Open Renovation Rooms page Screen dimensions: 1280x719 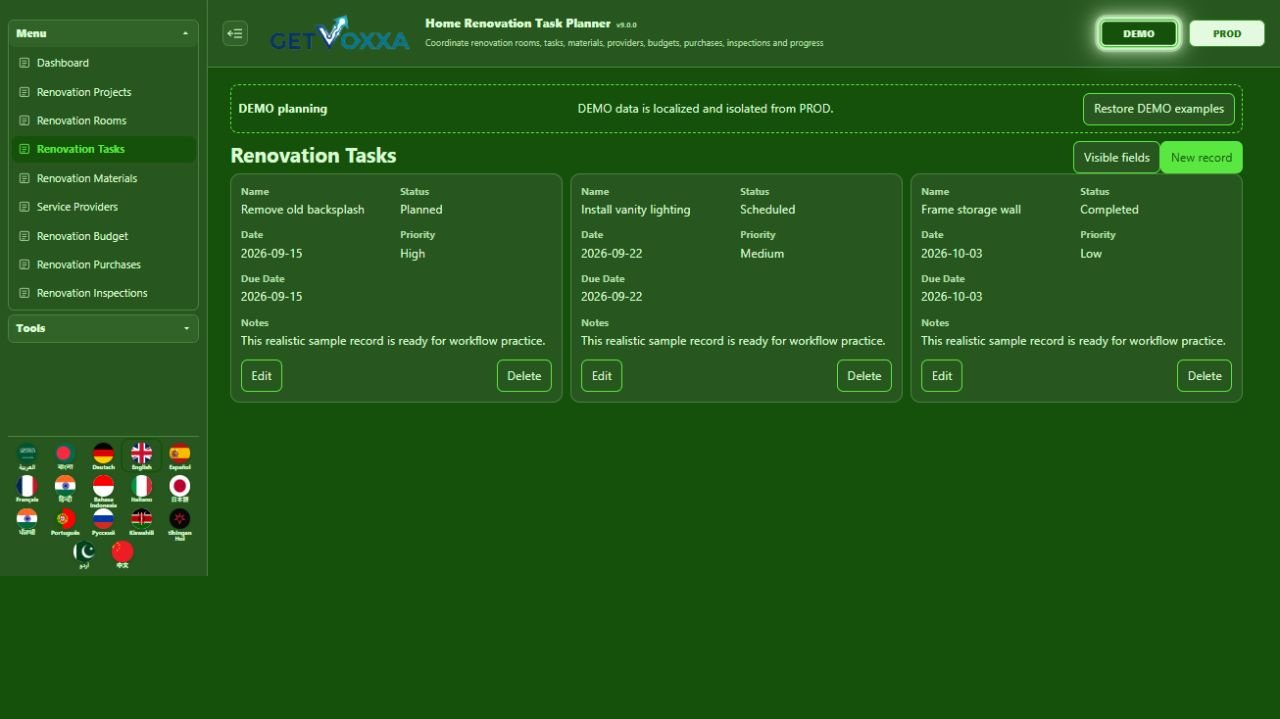click(x=103, y=120)
